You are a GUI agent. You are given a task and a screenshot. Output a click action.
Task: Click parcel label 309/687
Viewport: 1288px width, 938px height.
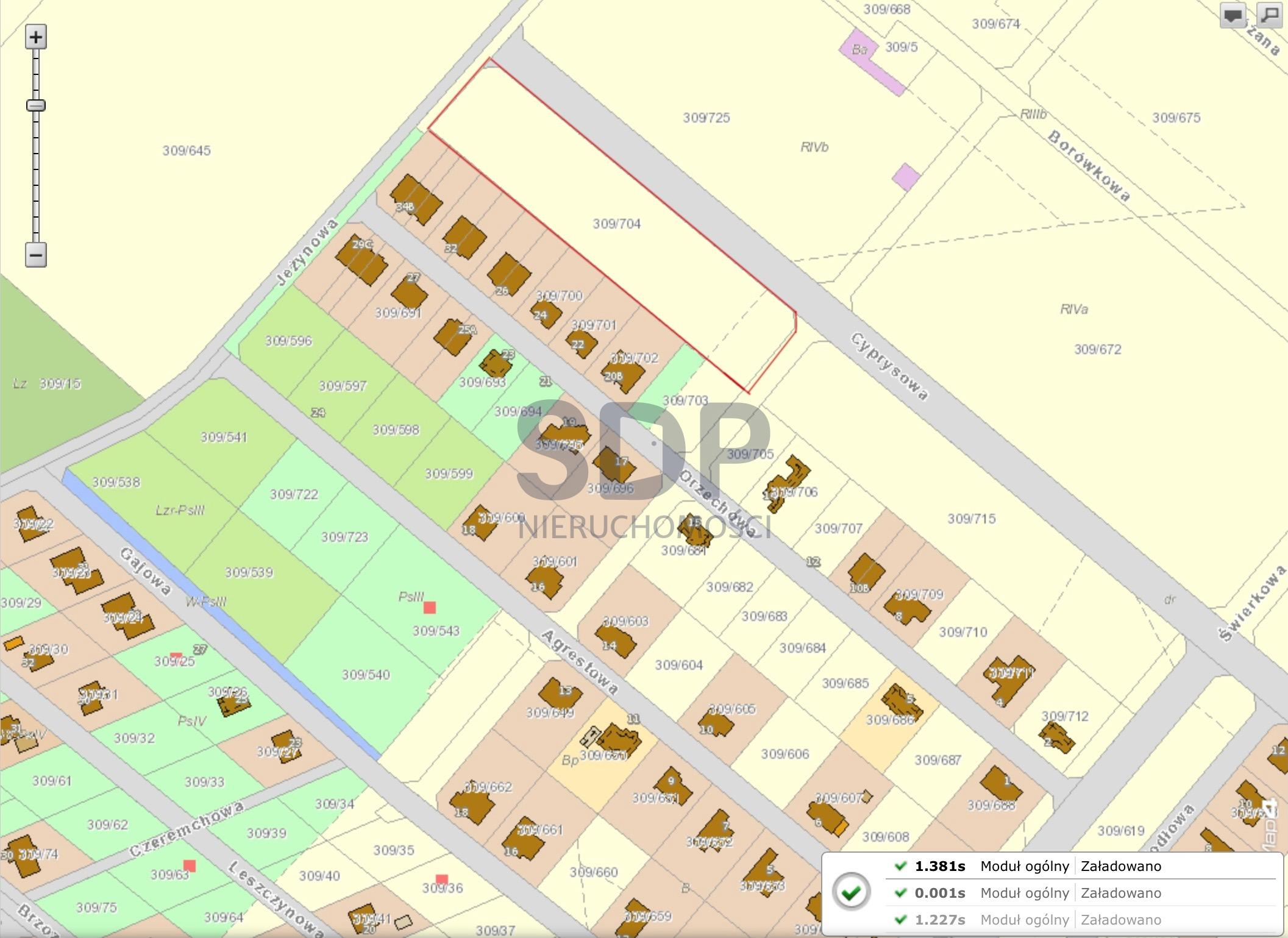click(938, 760)
